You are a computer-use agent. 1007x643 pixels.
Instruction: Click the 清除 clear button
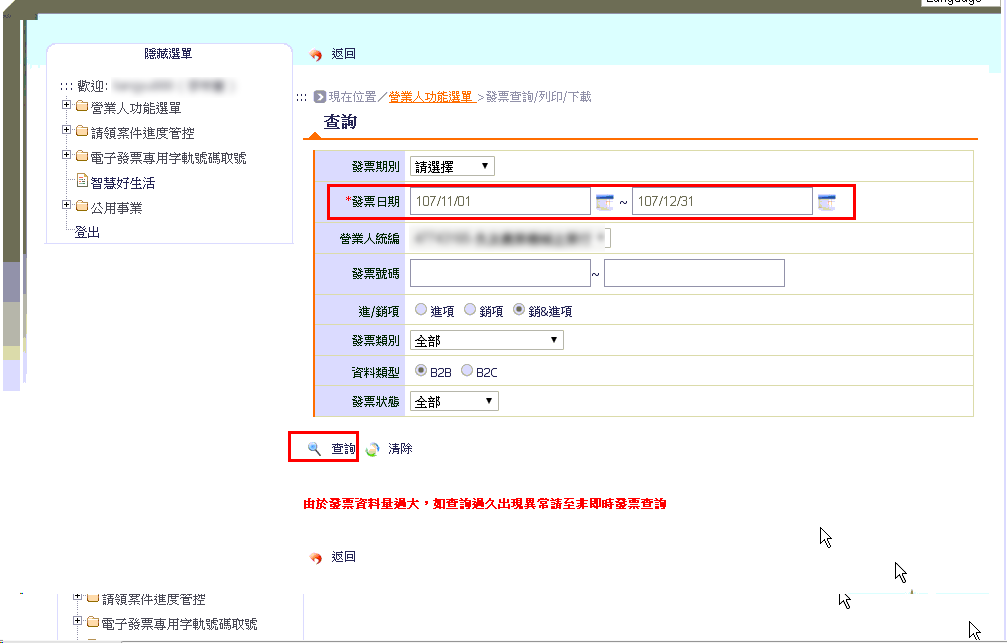click(400, 448)
